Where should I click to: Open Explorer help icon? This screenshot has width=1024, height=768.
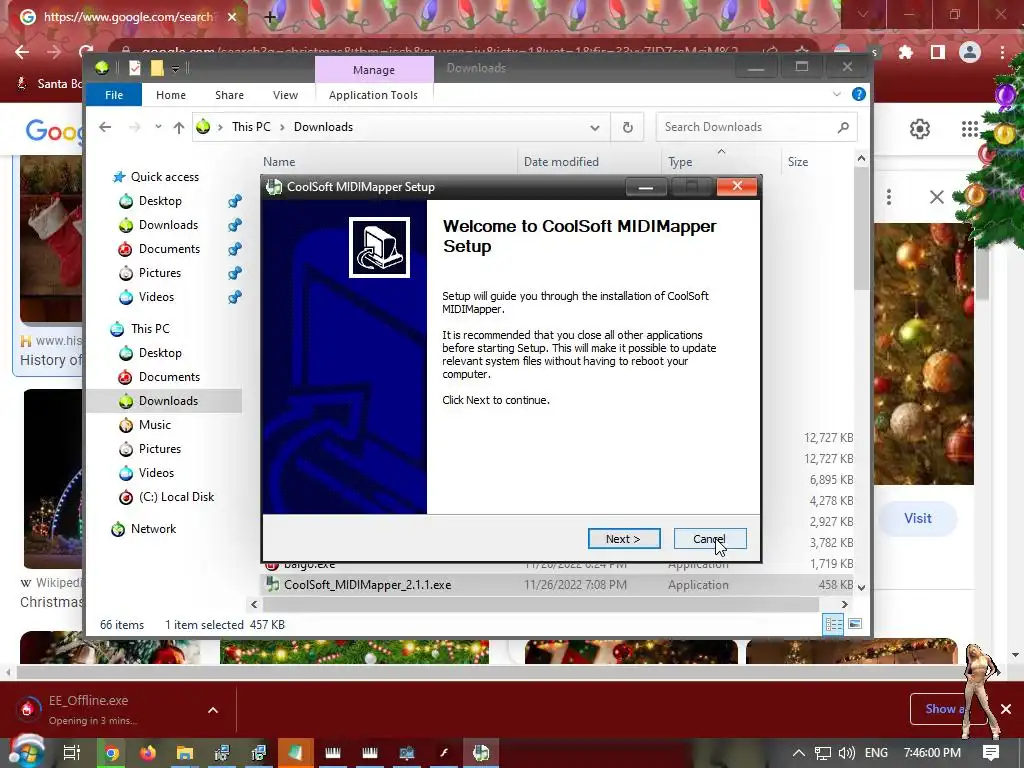(859, 94)
